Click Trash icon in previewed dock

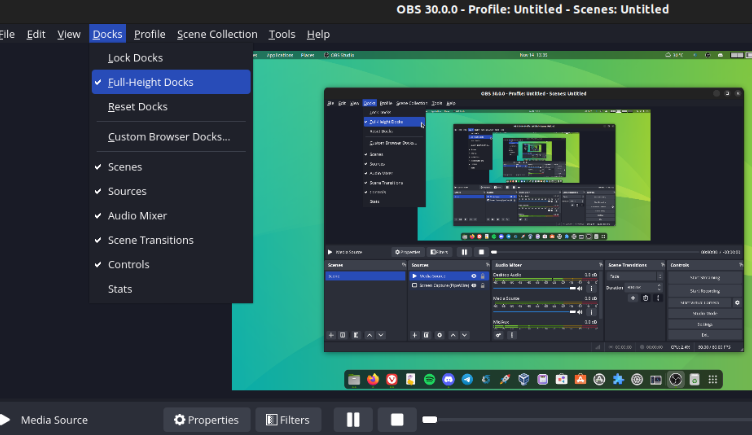[694, 380]
